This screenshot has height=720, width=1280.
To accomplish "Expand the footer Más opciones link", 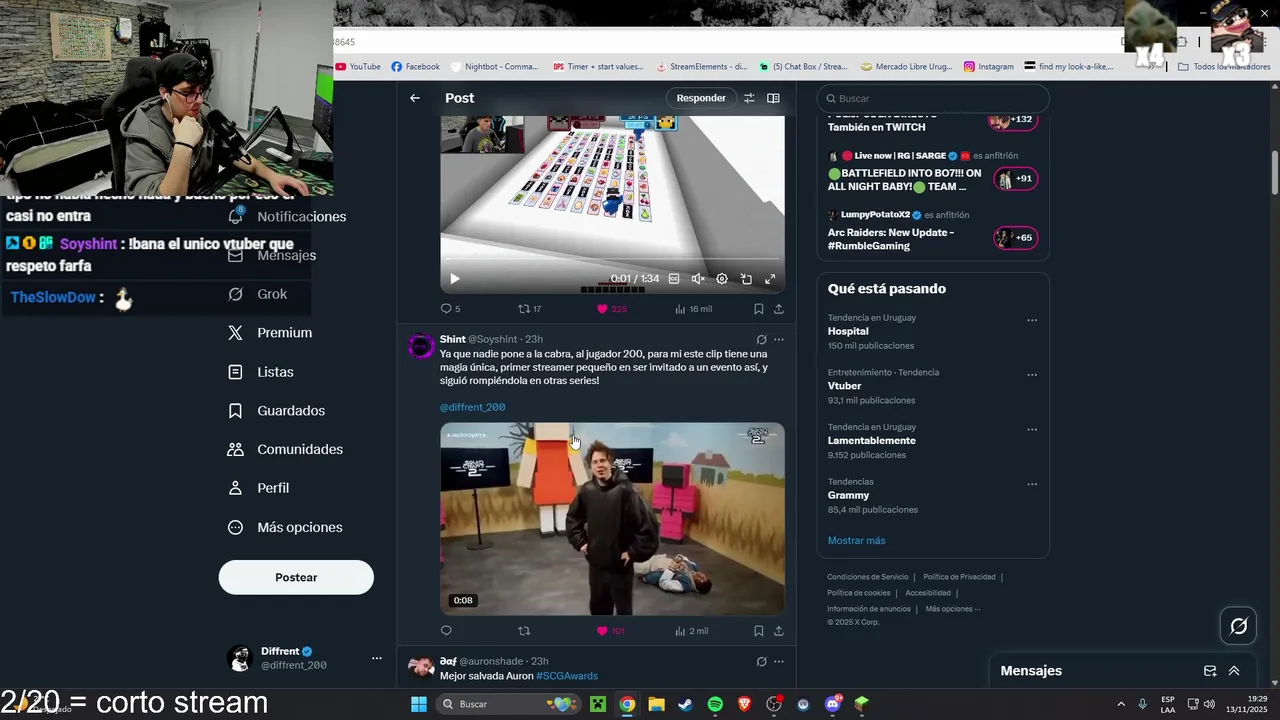I will click(953, 609).
